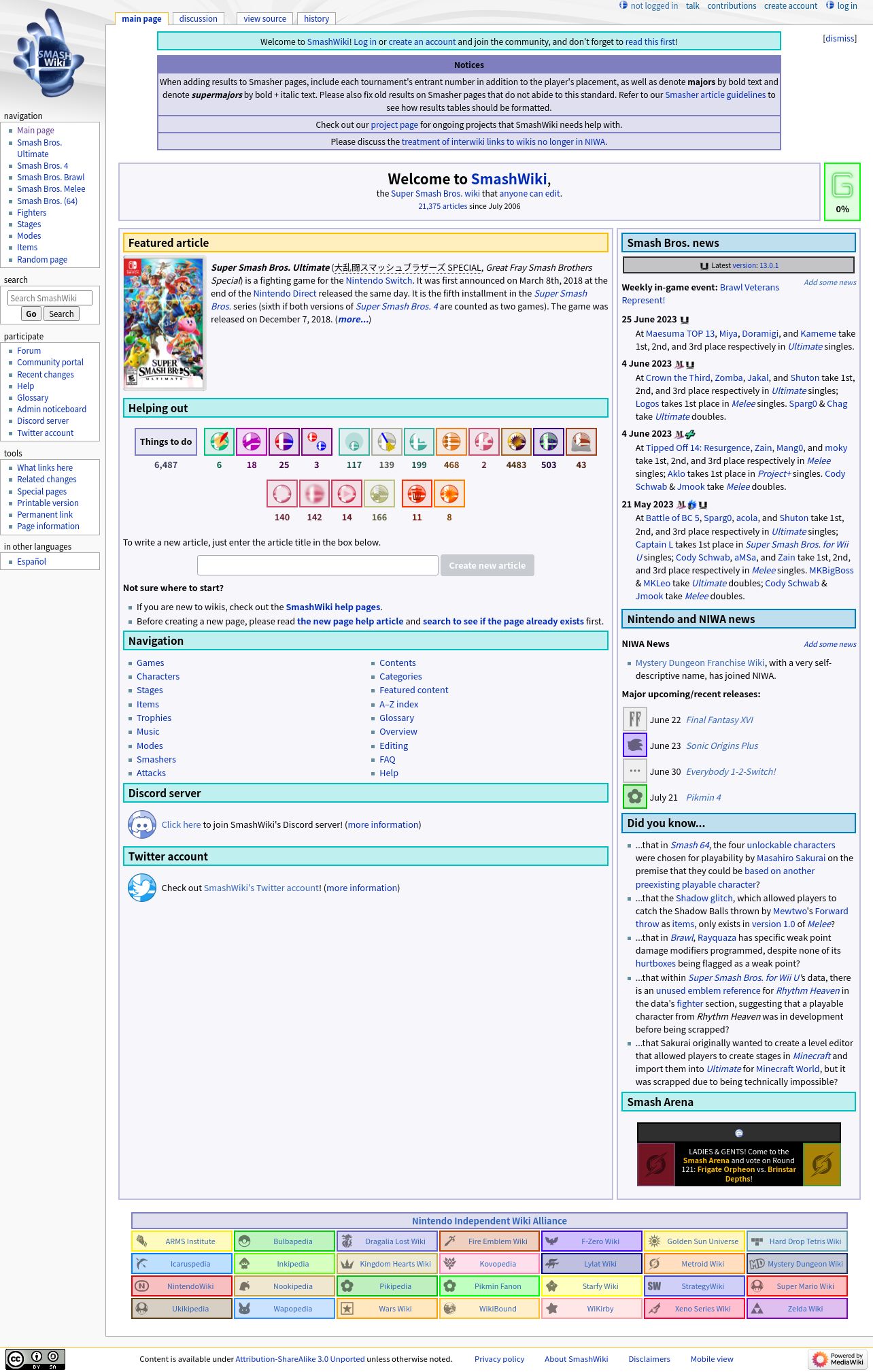873x1372 pixels.
Task: Open the history tab
Action: (317, 19)
